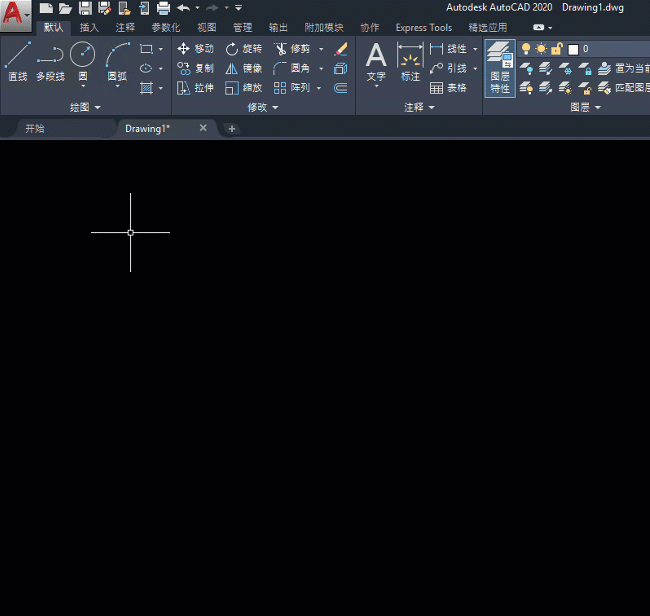Click the Explode tool icon
Image resolution: width=650 pixels, height=616 pixels.
(x=341, y=68)
